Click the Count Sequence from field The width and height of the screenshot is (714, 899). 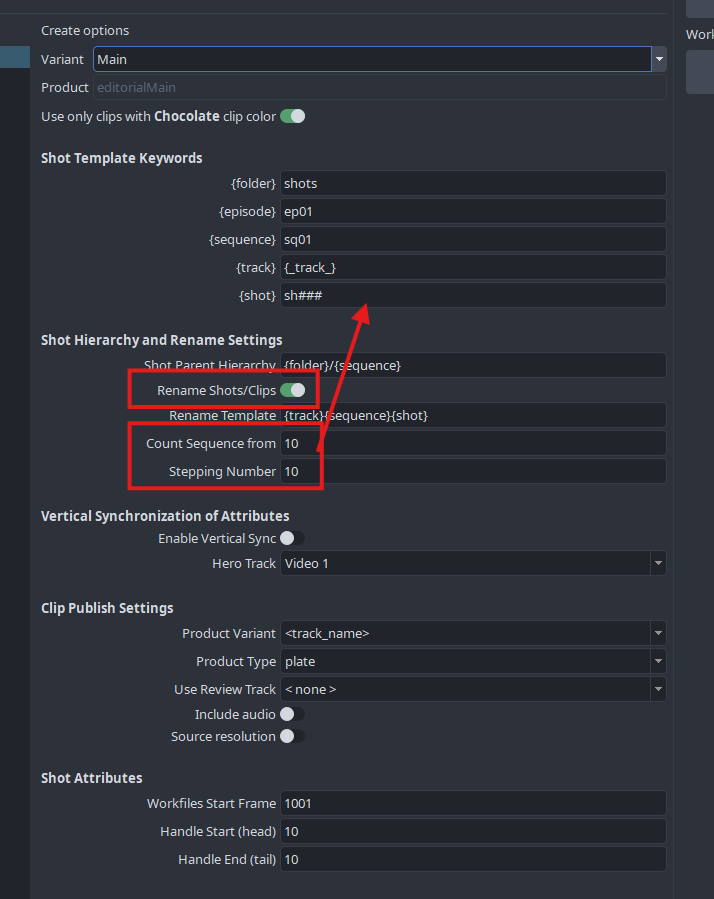[473, 444]
